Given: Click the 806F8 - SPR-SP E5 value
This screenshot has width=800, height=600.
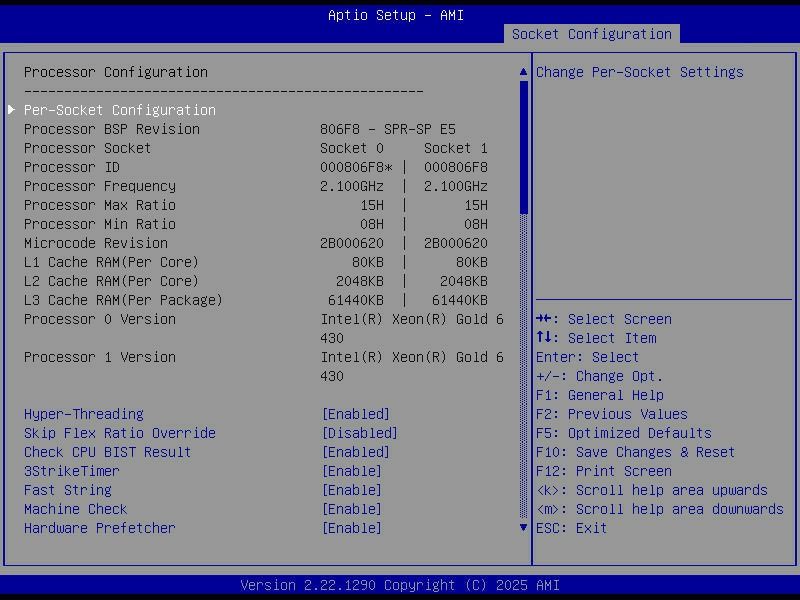Looking at the screenshot, I should [388, 129].
